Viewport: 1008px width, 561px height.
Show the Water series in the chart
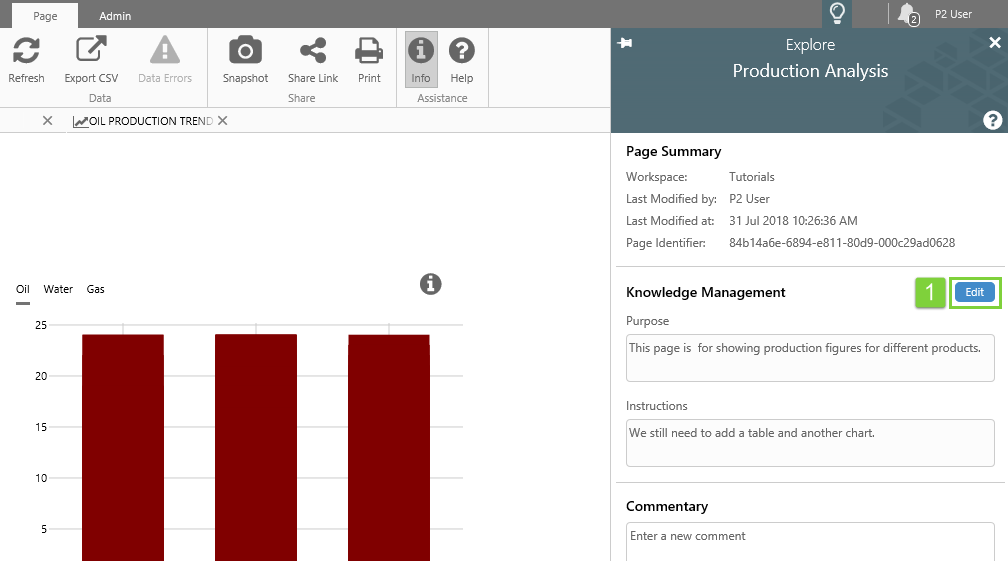(x=58, y=289)
